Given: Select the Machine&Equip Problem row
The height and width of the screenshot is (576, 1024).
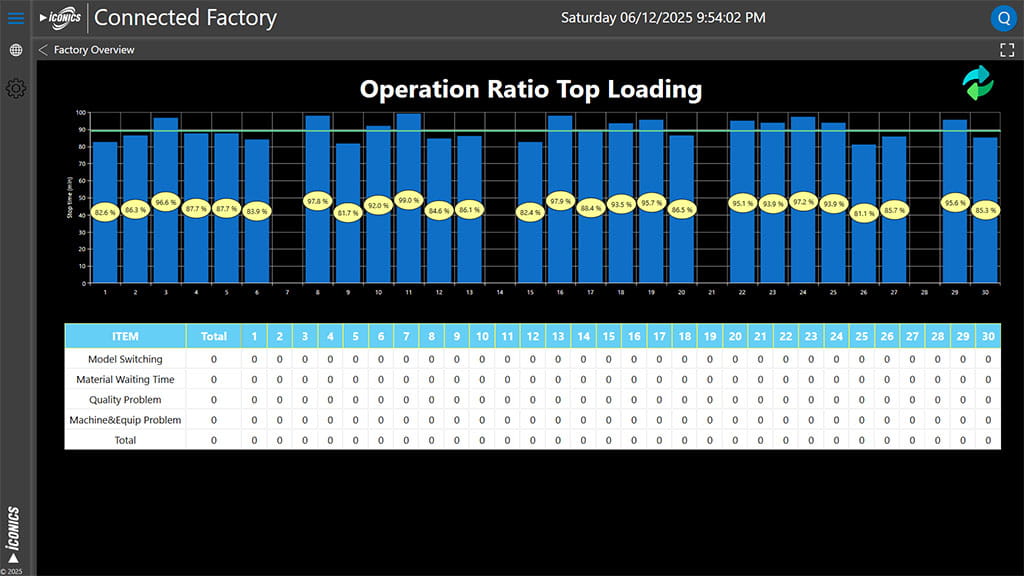Looking at the screenshot, I should tap(125, 420).
